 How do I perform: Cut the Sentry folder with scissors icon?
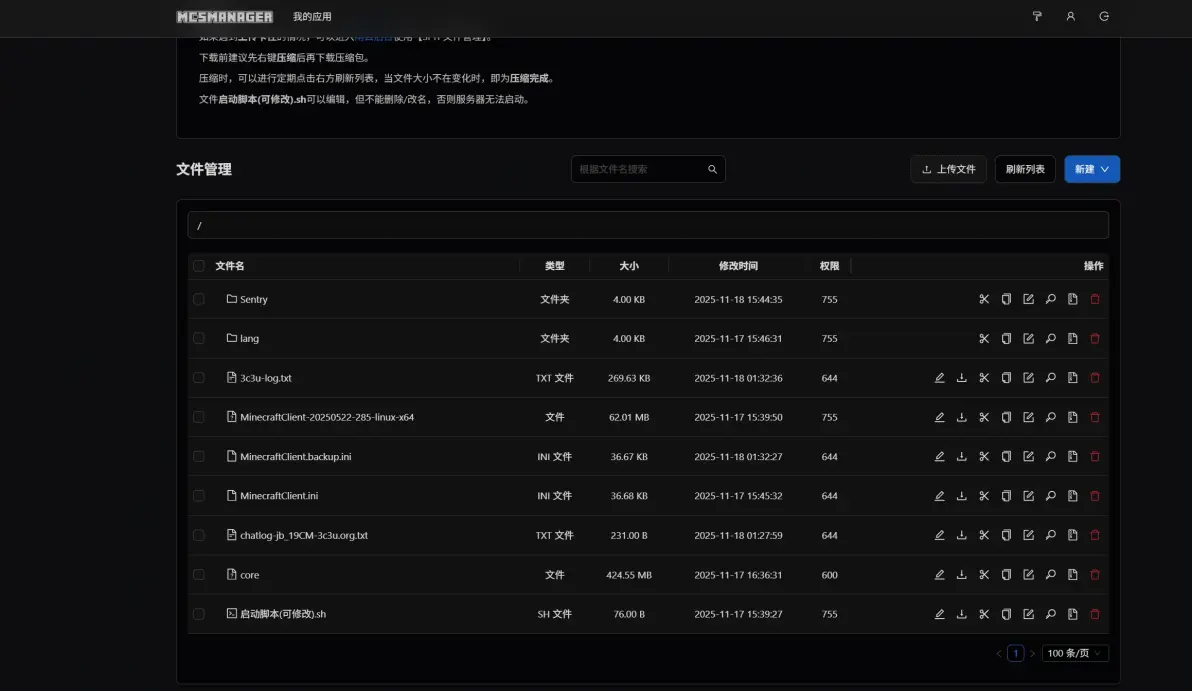point(984,300)
